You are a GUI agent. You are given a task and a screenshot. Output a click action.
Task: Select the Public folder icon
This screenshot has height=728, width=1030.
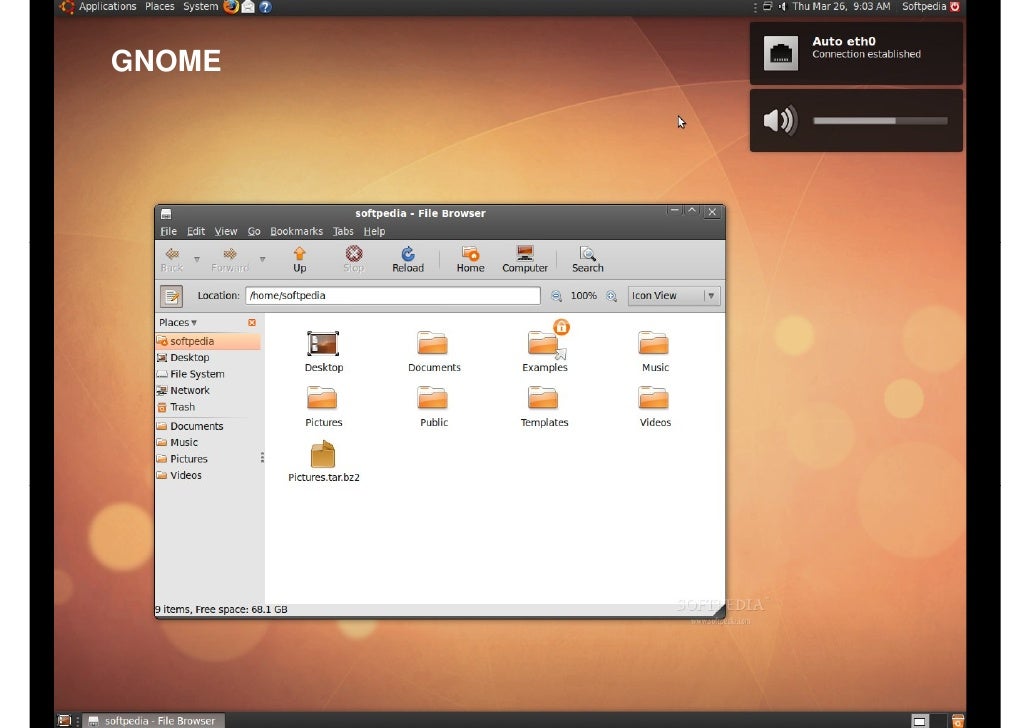point(432,398)
